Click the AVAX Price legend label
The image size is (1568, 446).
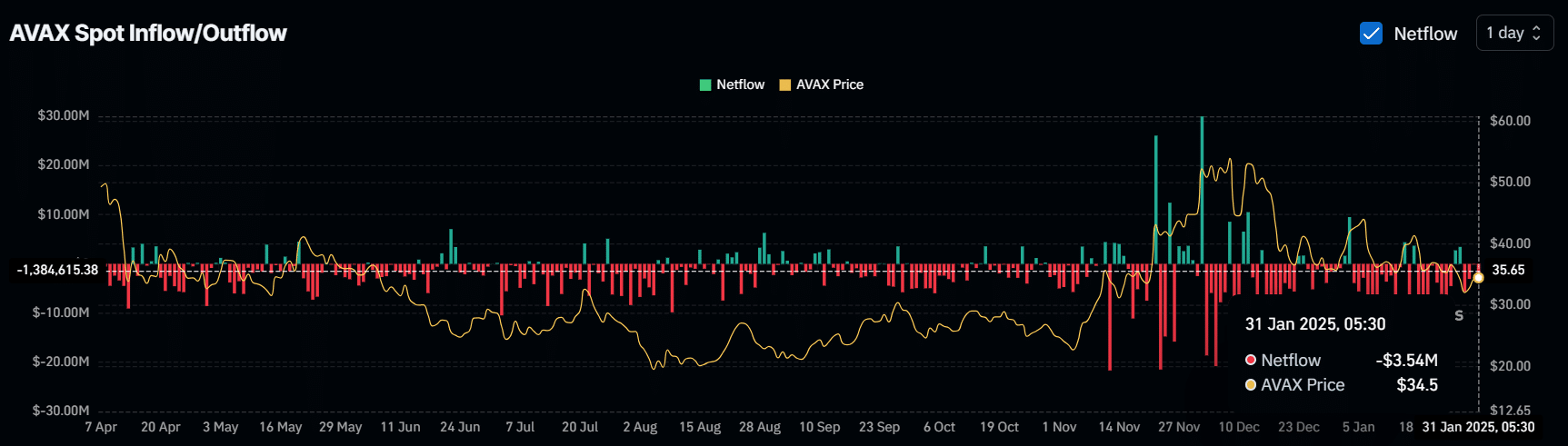pos(829,84)
